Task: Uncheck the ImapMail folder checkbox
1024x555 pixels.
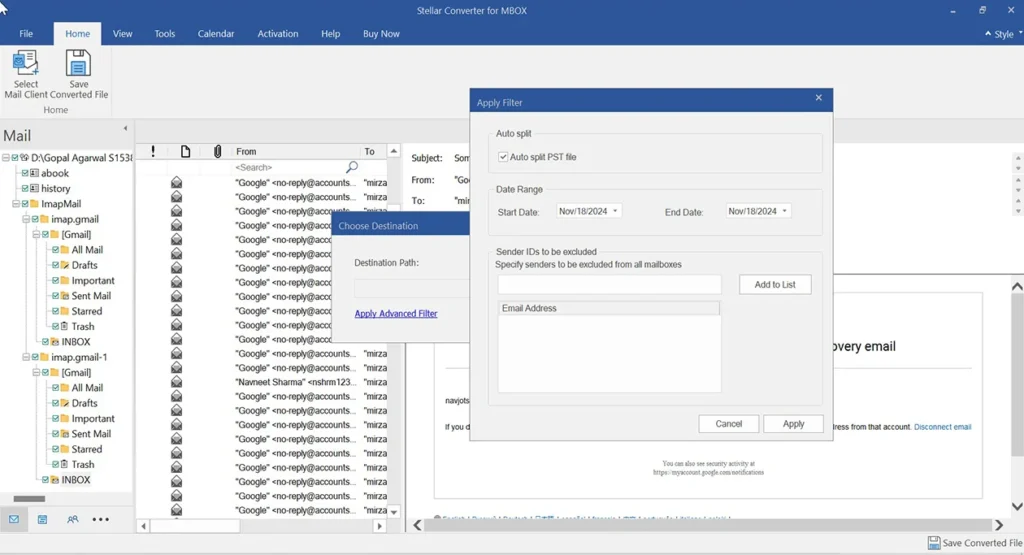Action: [x=25, y=204]
